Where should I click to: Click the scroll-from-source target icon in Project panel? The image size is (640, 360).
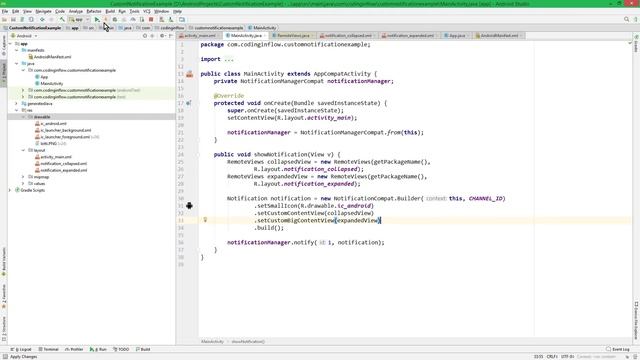point(144,36)
